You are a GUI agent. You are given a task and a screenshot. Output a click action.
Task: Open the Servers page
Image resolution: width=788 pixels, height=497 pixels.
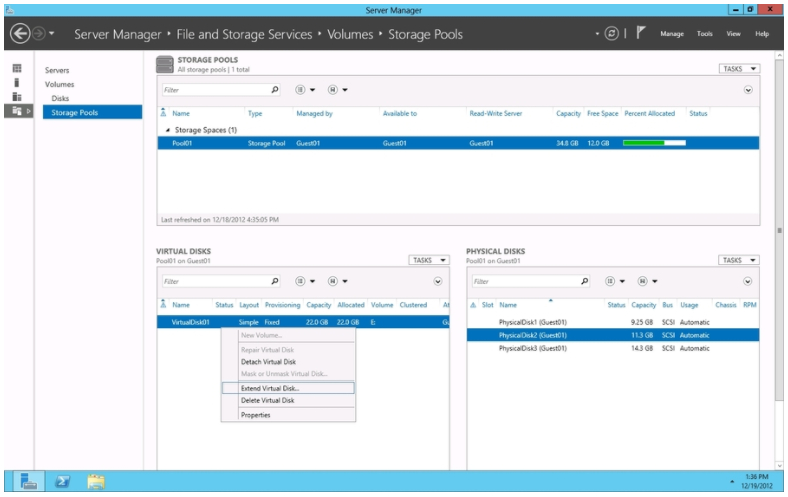[x=57, y=70]
